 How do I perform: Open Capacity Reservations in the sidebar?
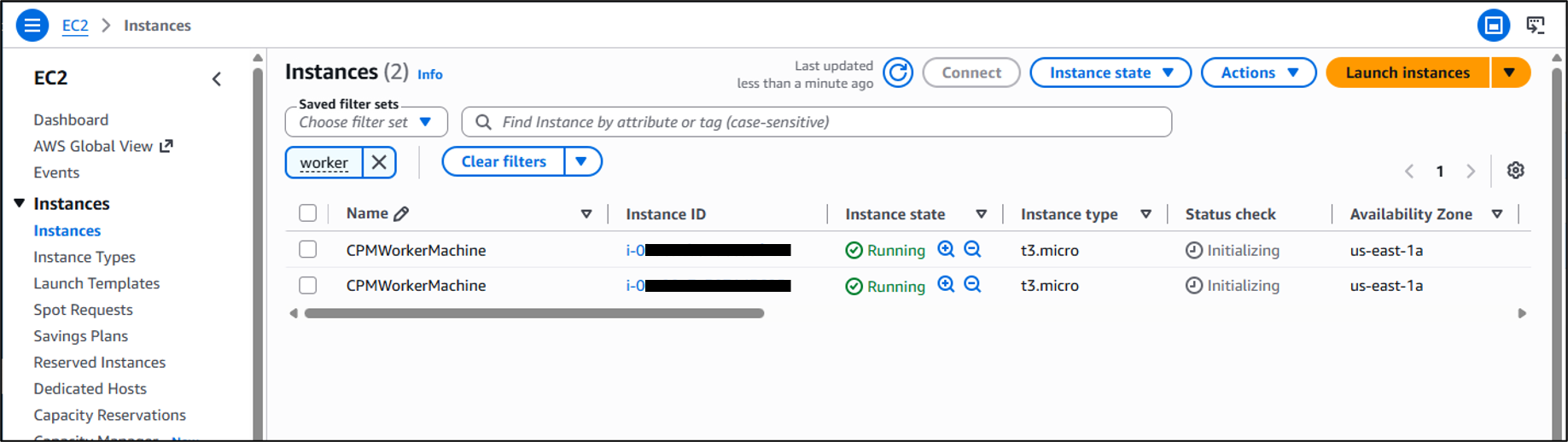(109, 416)
